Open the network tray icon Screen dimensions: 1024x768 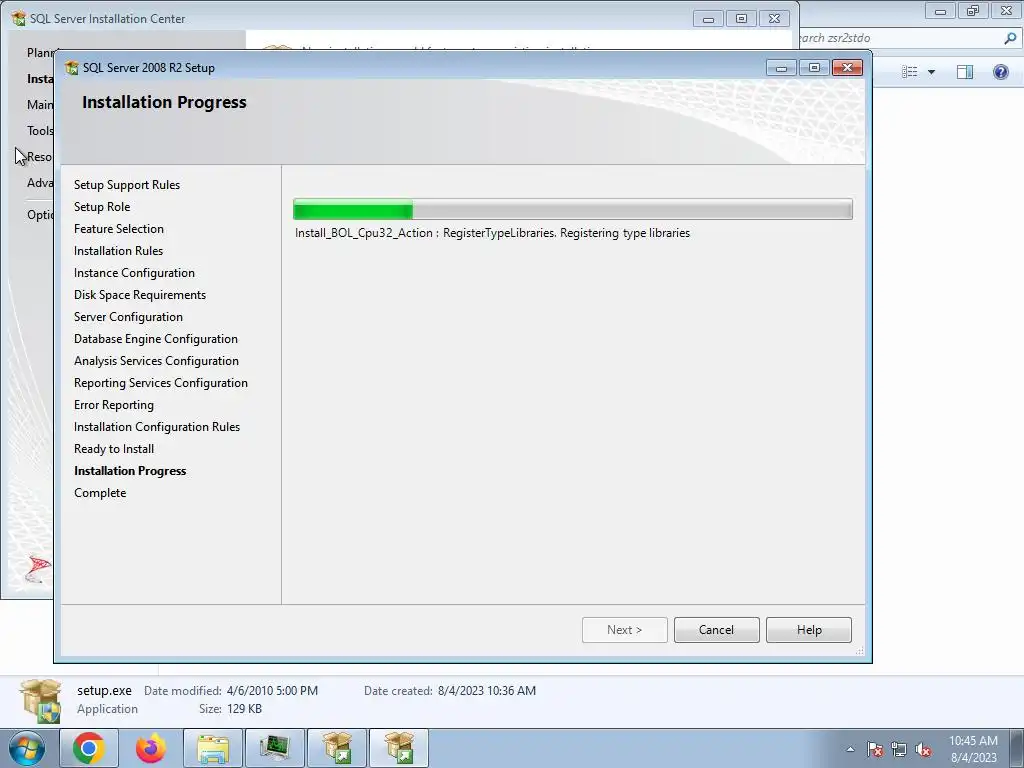click(899, 749)
